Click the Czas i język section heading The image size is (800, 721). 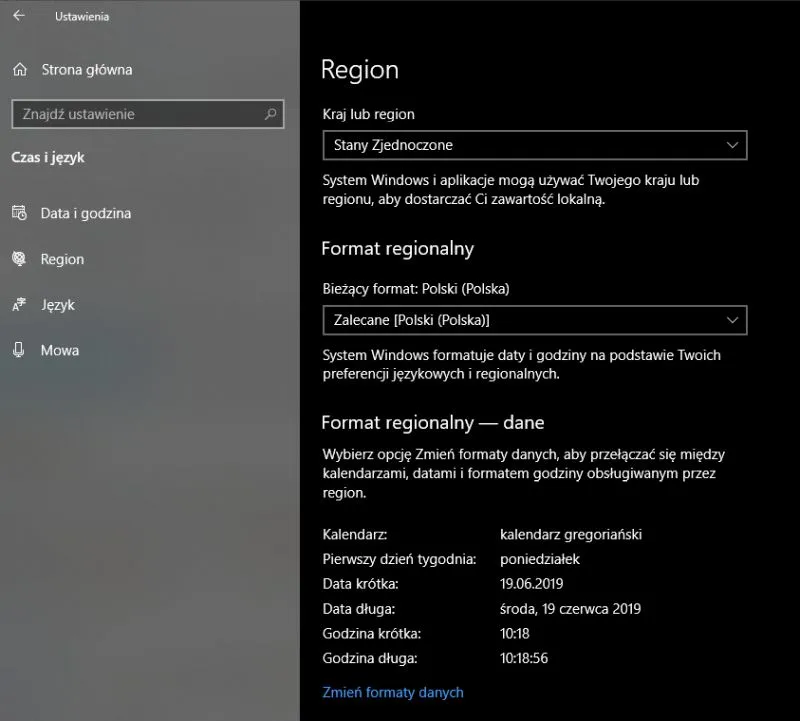coord(47,157)
